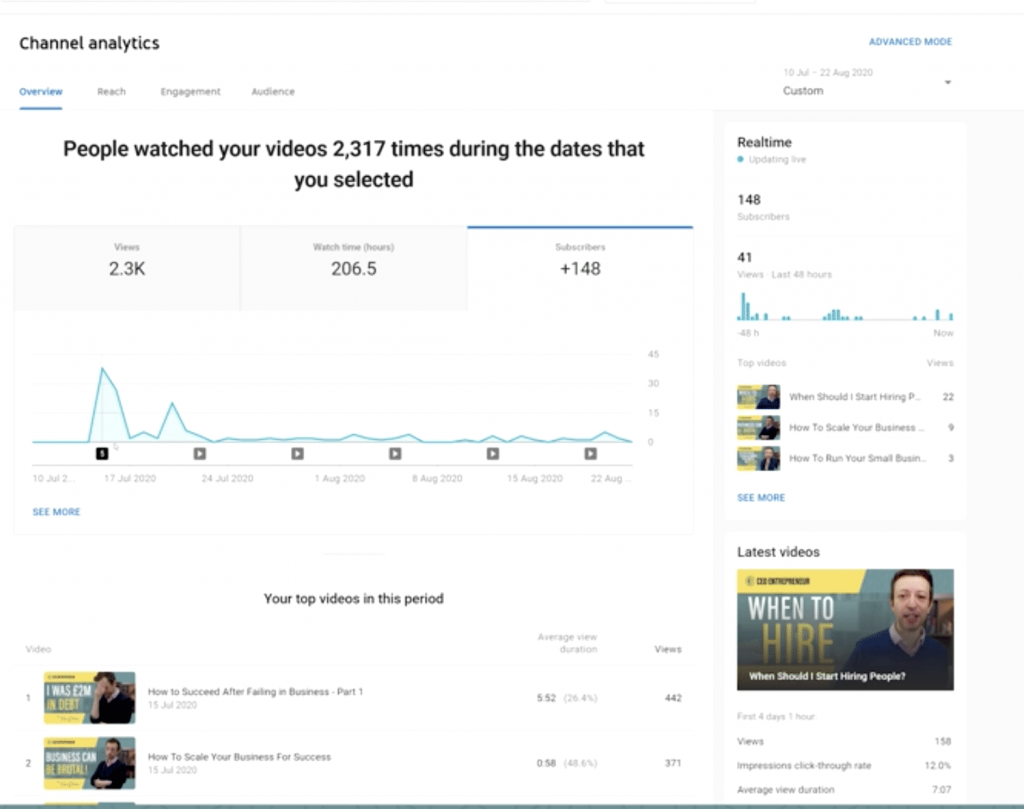Click 'How To Run Your Small Busin...' title in Realtime
Image resolution: width=1024 pixels, height=809 pixels.
pyautogui.click(x=857, y=458)
